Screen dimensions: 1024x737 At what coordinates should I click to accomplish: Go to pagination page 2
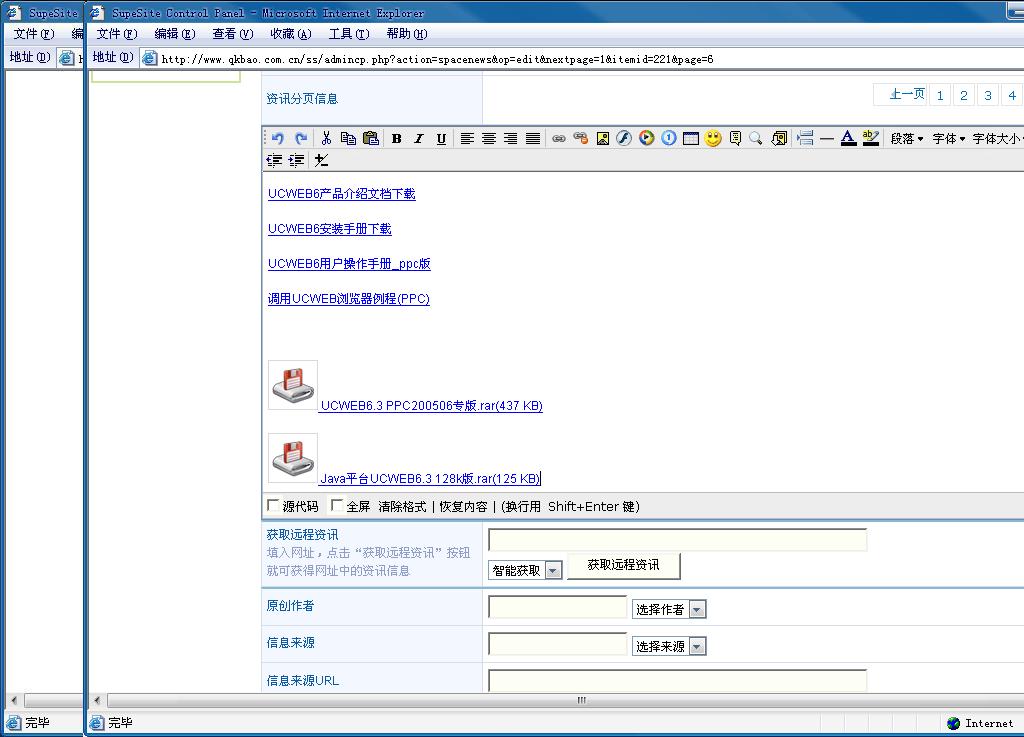point(963,95)
